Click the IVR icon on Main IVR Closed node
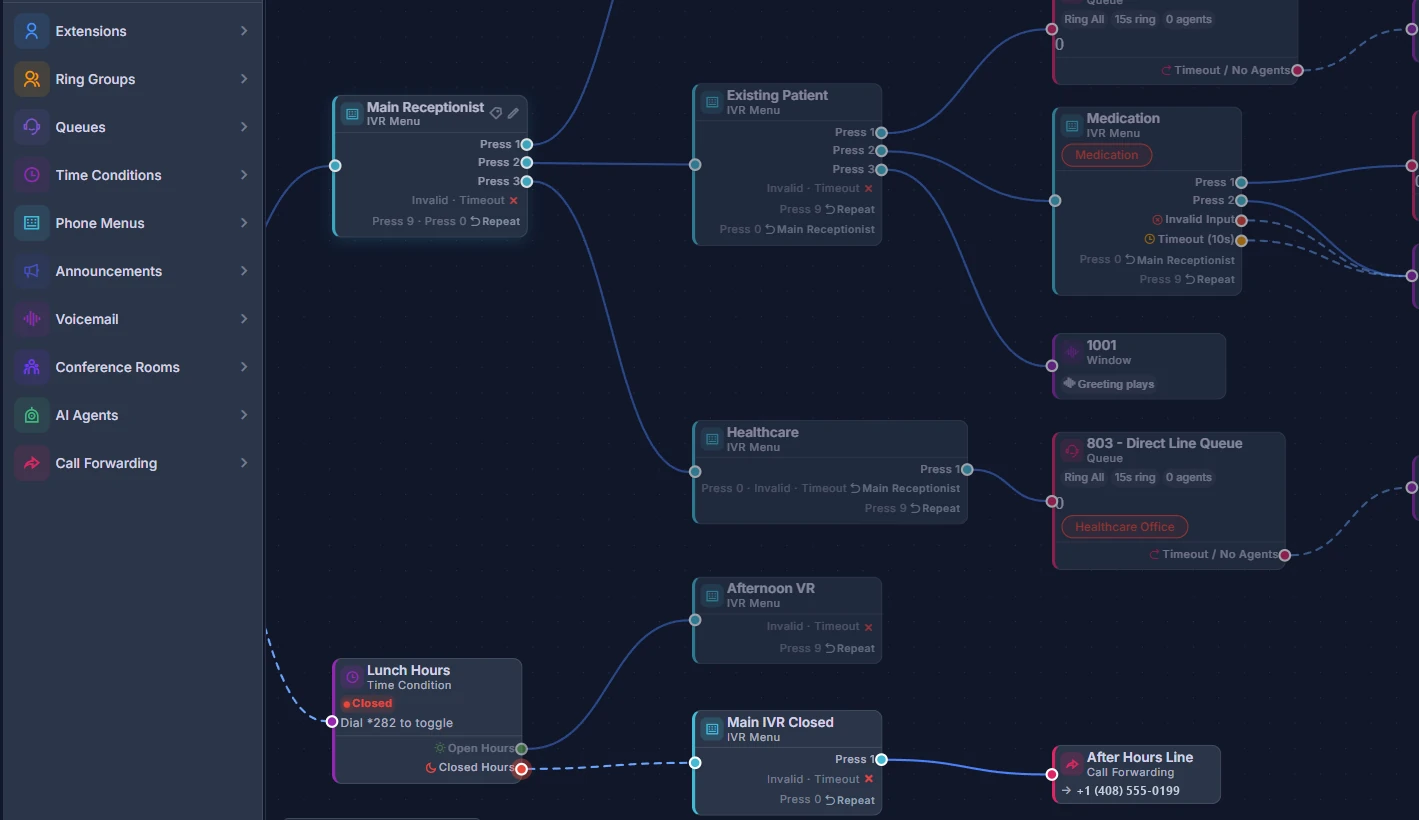 (712, 729)
